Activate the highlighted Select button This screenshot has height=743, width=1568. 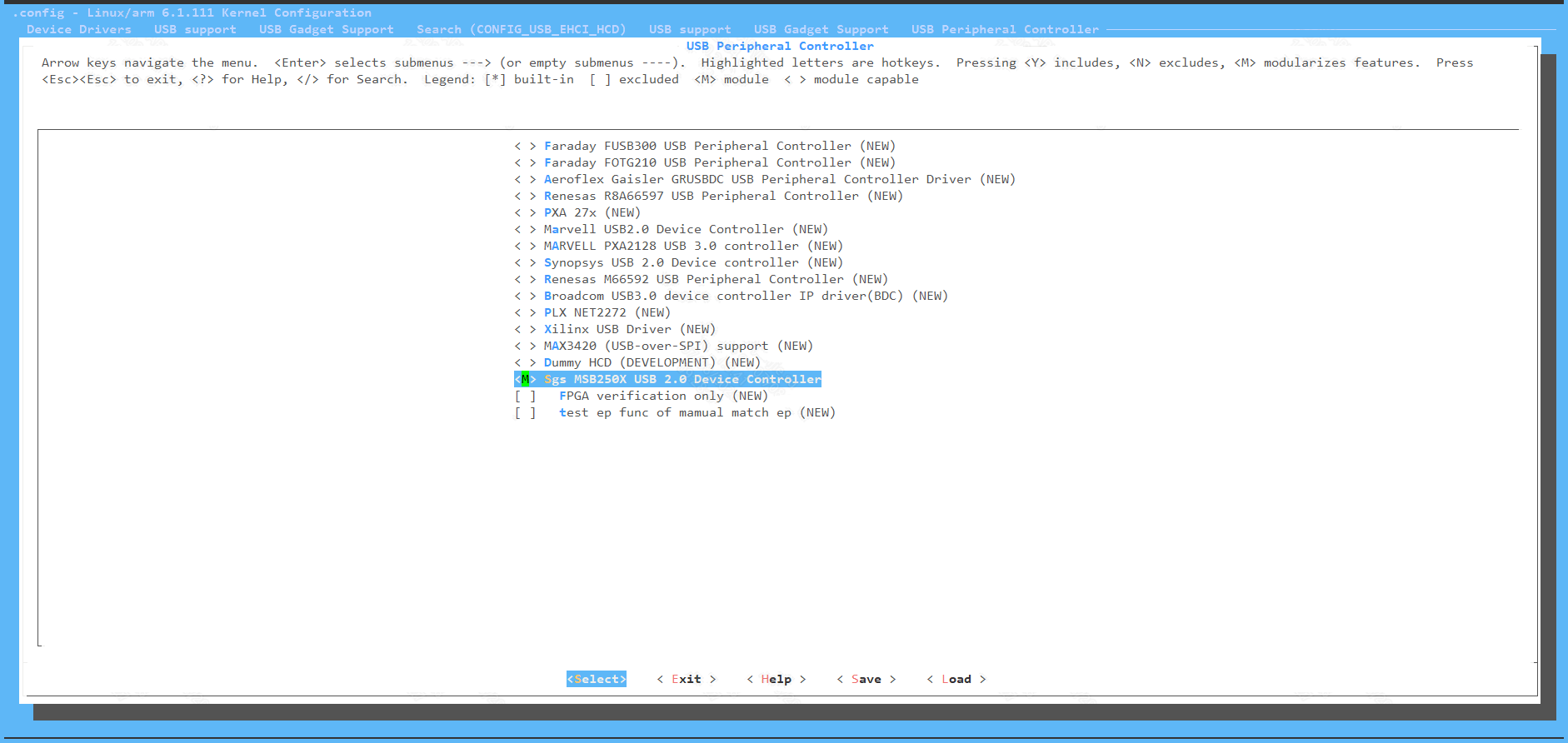[x=597, y=680]
